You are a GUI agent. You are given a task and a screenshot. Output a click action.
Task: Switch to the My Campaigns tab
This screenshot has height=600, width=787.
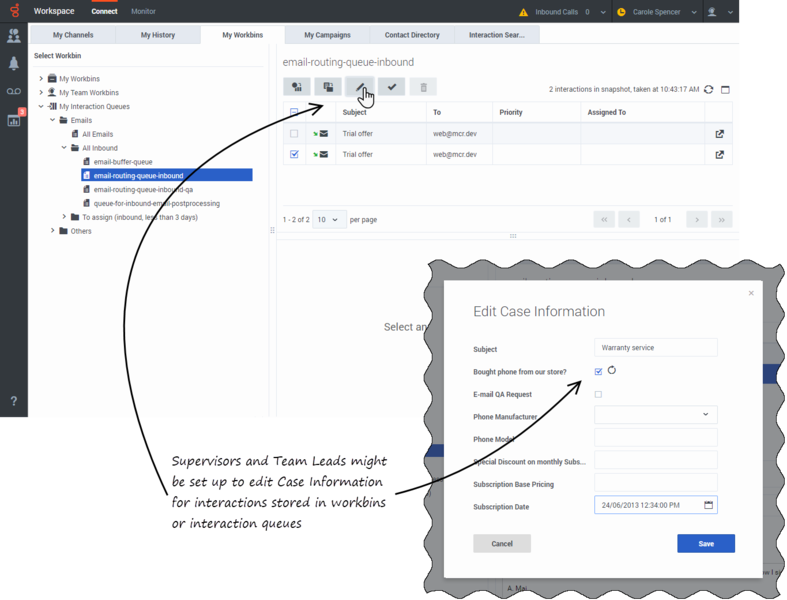coord(327,35)
